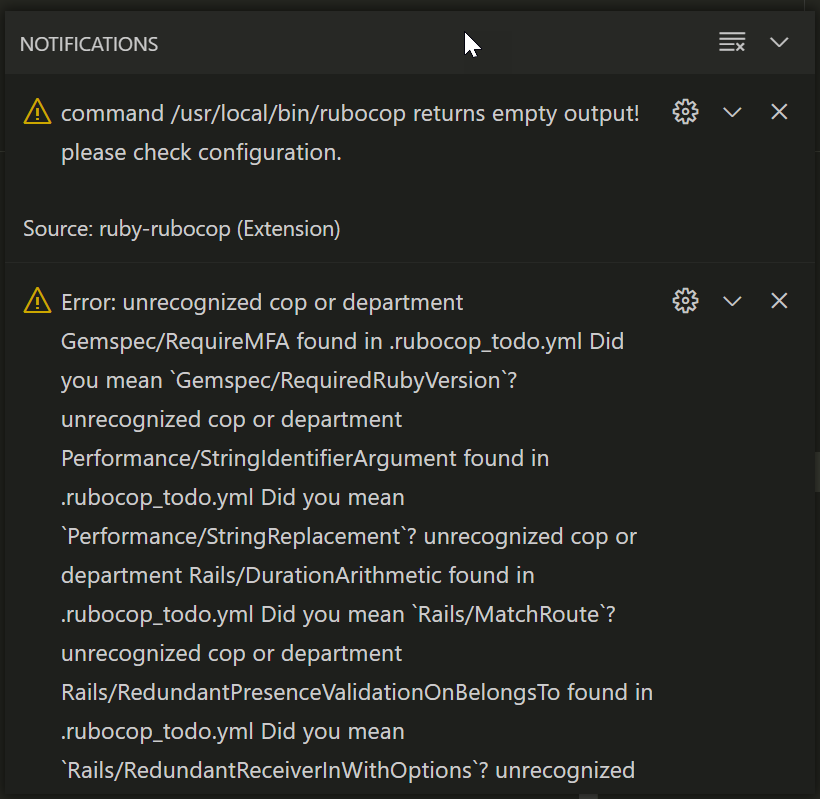
Task: Click 'Performance/StringIdentifierArgument found in' line
Action: click(x=305, y=459)
